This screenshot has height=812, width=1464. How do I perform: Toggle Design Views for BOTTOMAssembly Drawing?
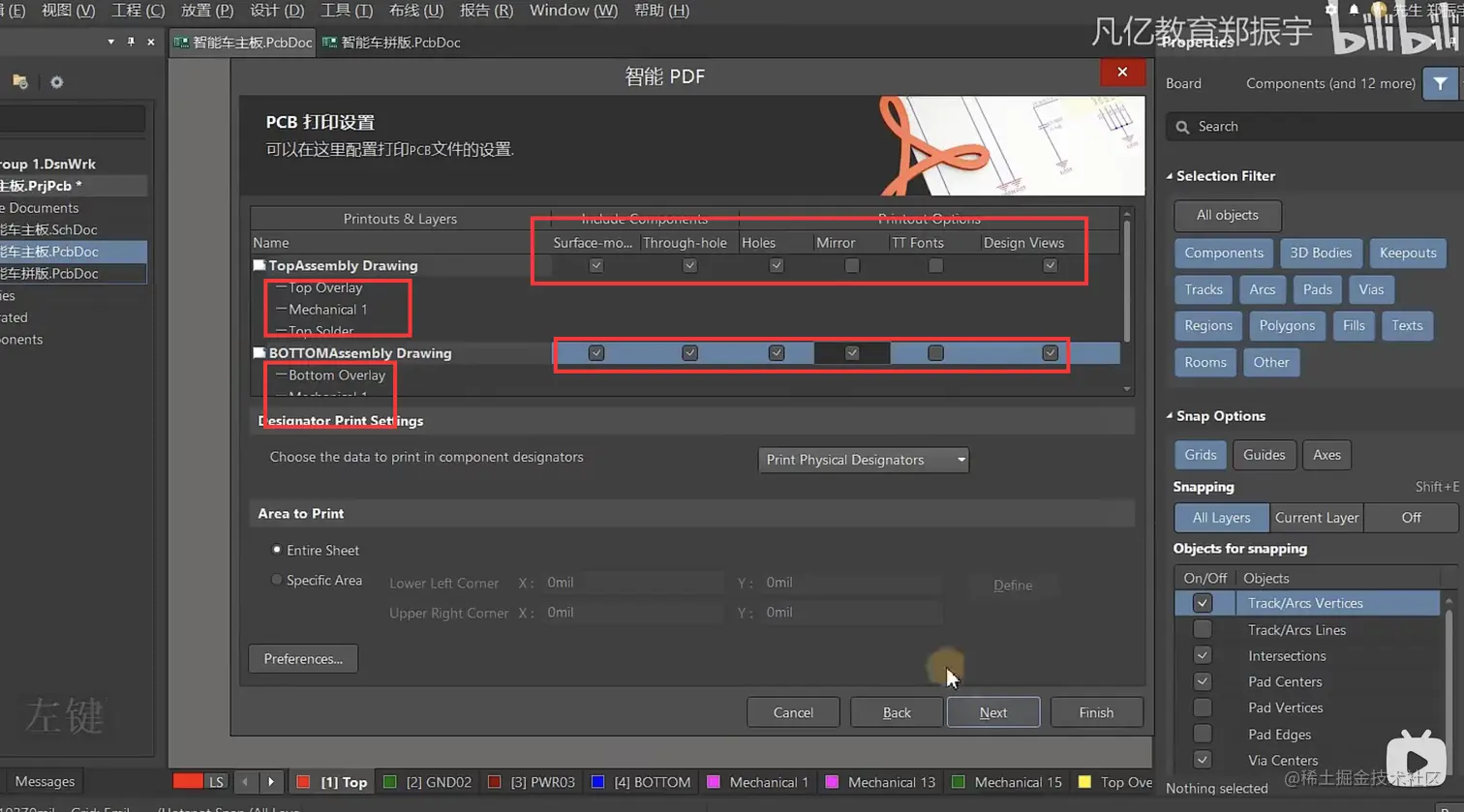coord(1051,353)
